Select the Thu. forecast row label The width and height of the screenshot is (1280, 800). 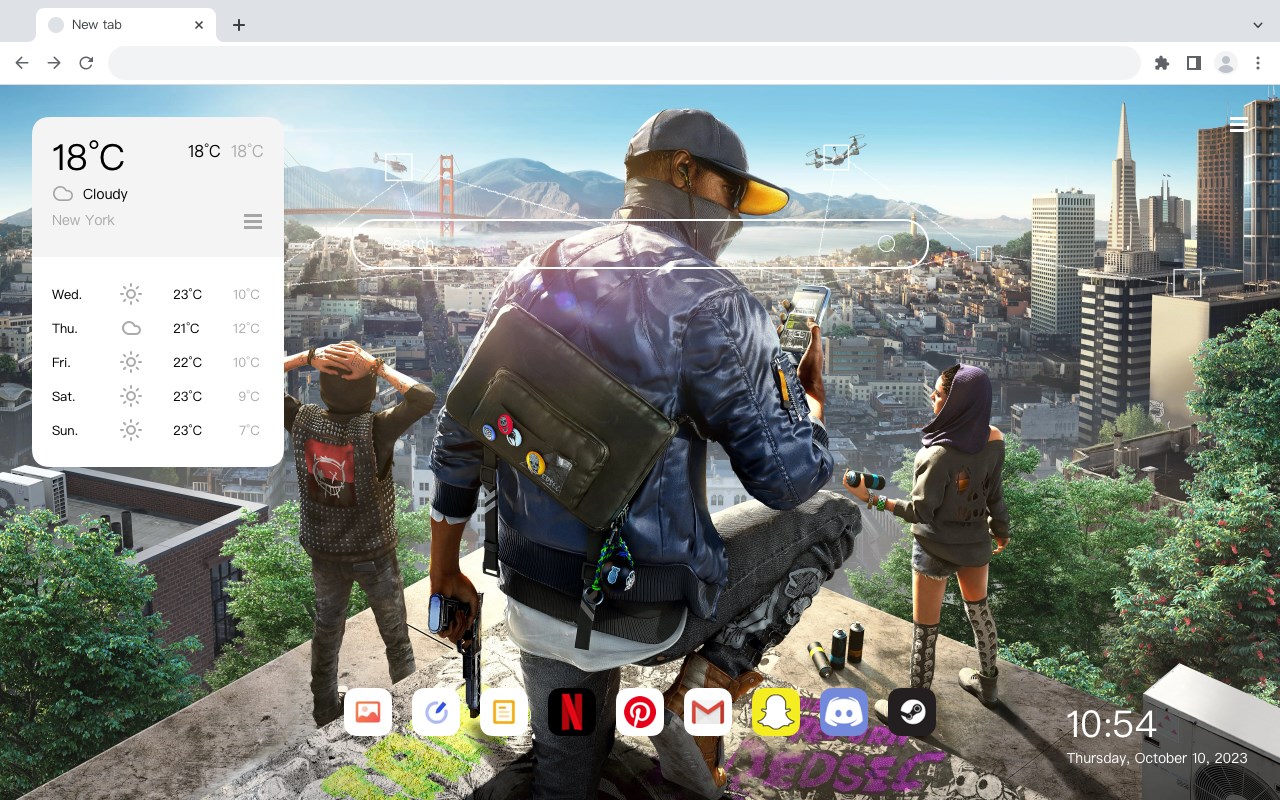(x=65, y=329)
